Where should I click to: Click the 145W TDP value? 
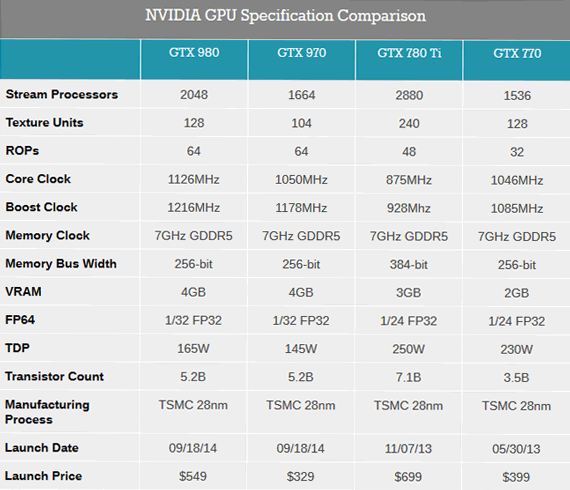pos(301,349)
